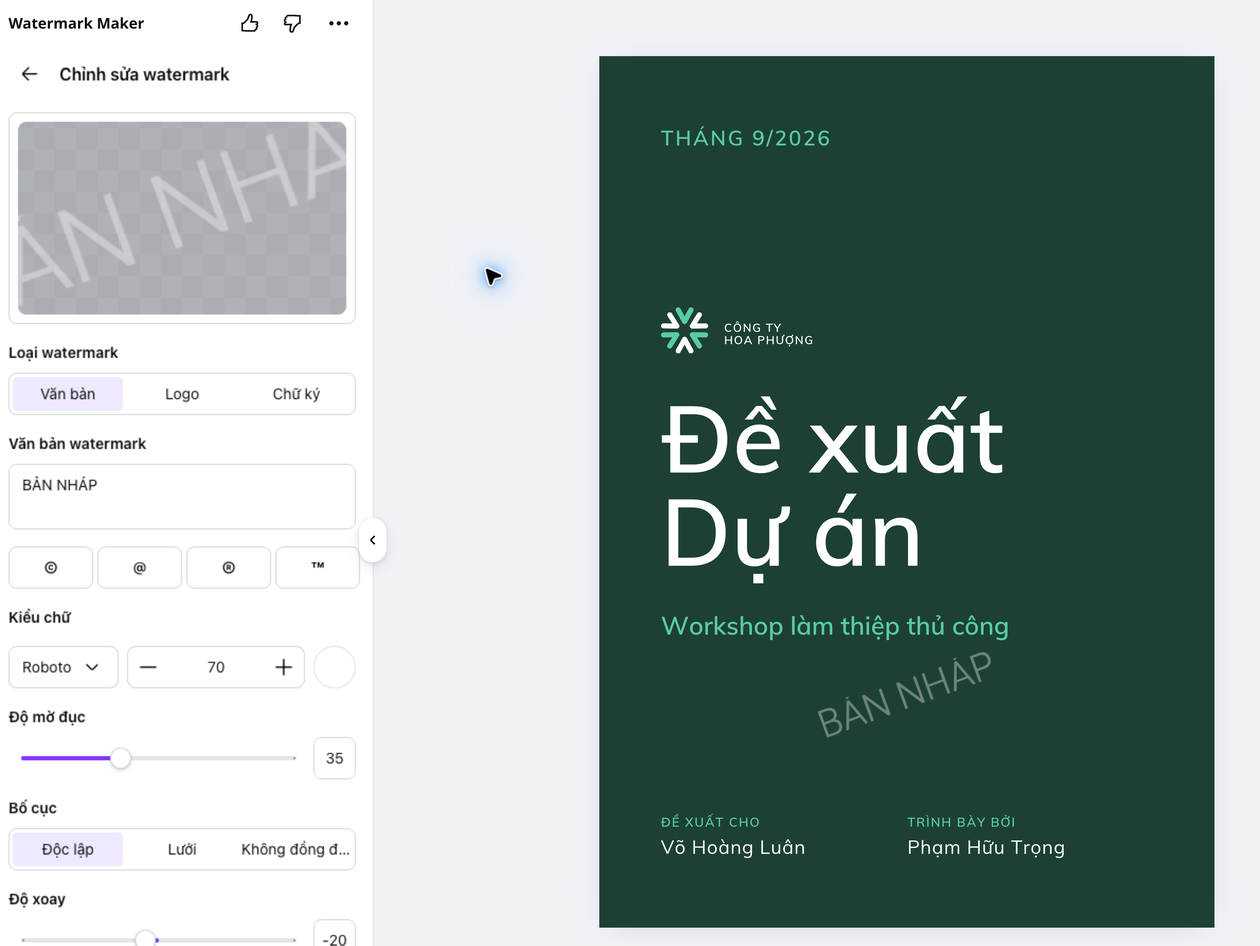Click the ĐỀ XUẤT CHO label
The height and width of the screenshot is (946, 1260).
710,822
